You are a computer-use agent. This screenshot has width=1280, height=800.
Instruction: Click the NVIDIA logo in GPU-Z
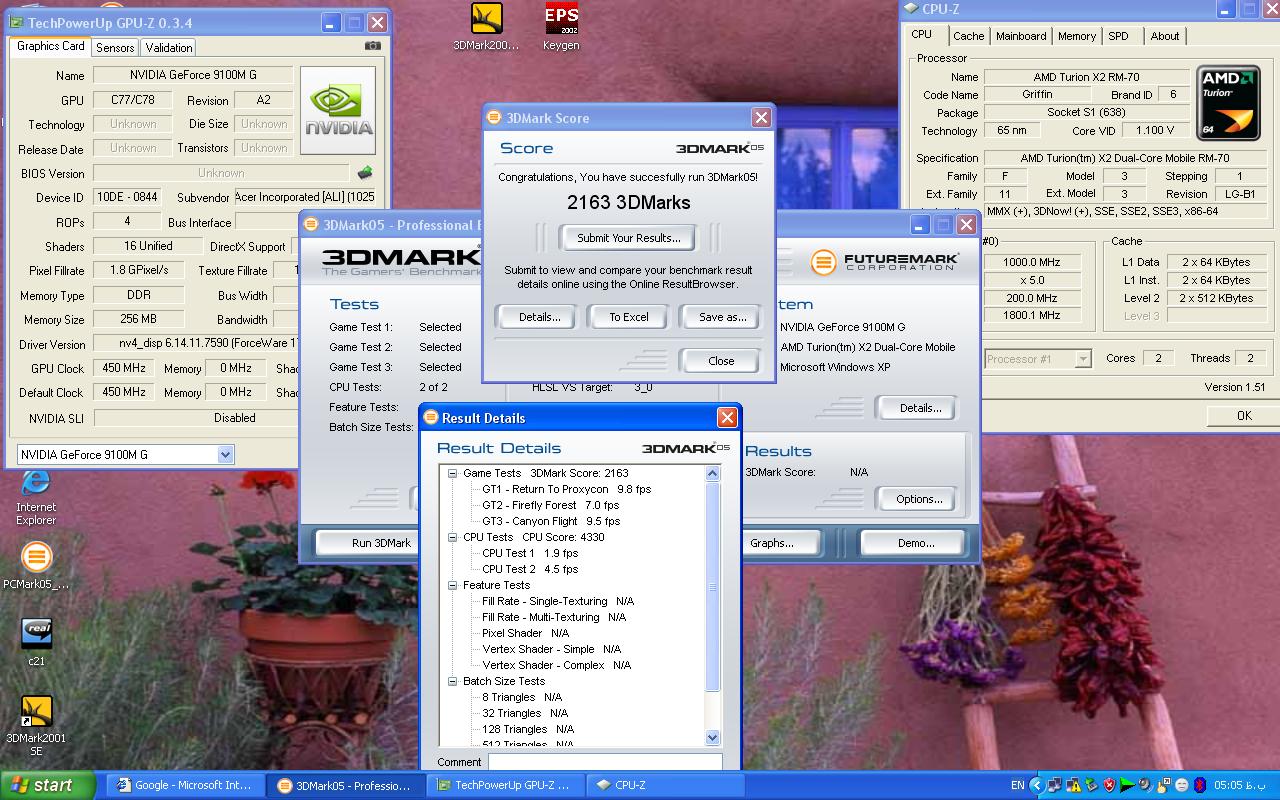click(338, 110)
